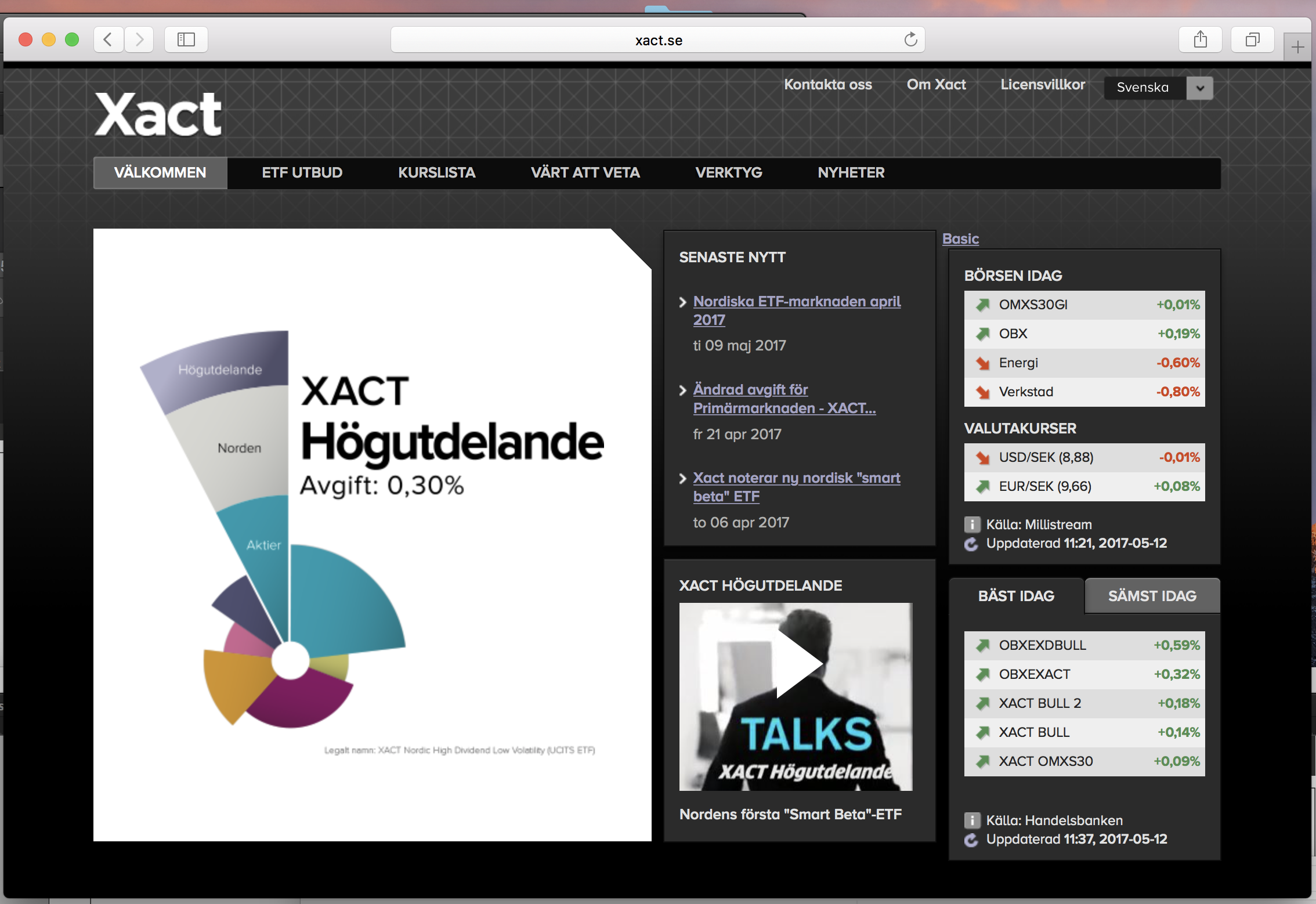Open the NYHETER menu

pyautogui.click(x=851, y=173)
